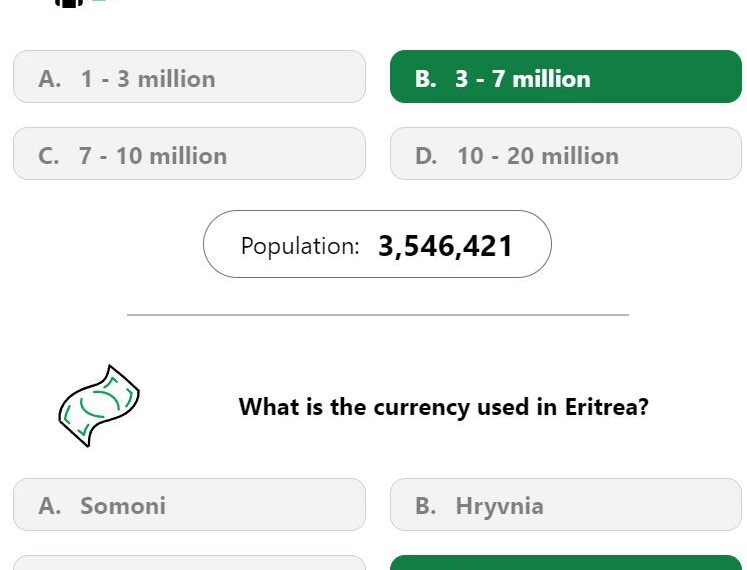The height and width of the screenshot is (570, 747).
Task: Click the population figure 3,546,421
Action: pos(445,246)
